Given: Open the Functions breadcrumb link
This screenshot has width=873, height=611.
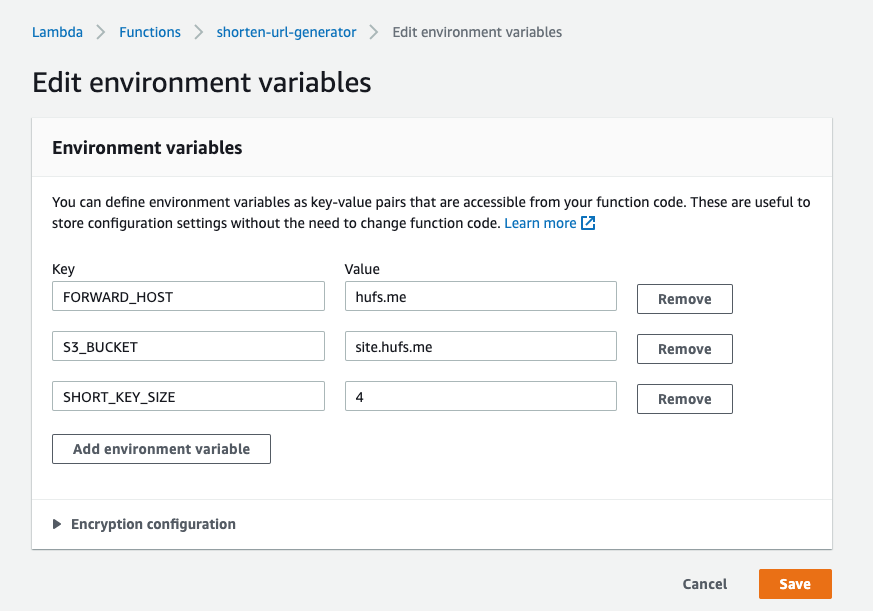Looking at the screenshot, I should (x=150, y=32).
